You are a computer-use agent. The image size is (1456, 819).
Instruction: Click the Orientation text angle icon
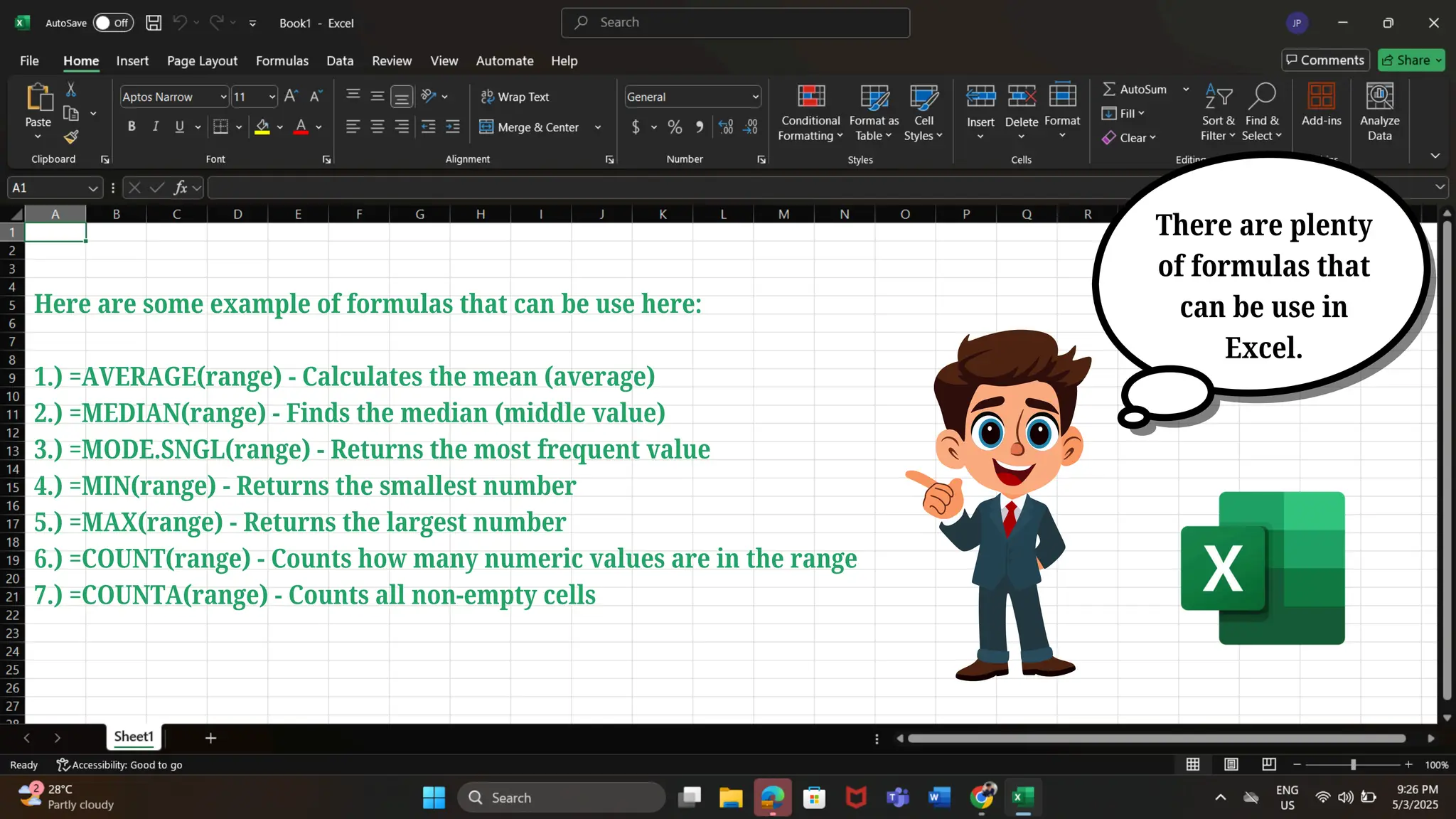[428, 96]
